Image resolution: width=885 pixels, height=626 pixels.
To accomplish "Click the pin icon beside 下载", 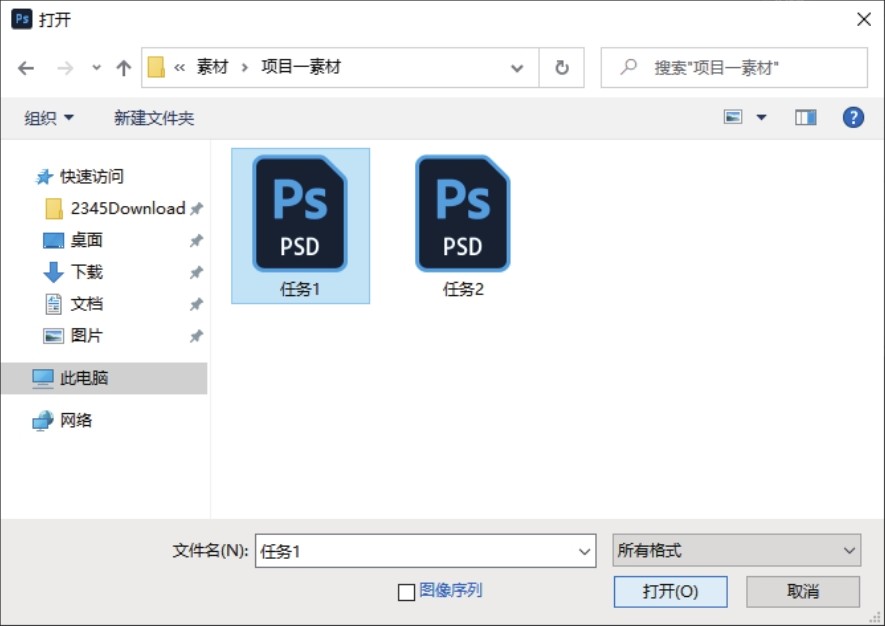I will click(x=196, y=273).
